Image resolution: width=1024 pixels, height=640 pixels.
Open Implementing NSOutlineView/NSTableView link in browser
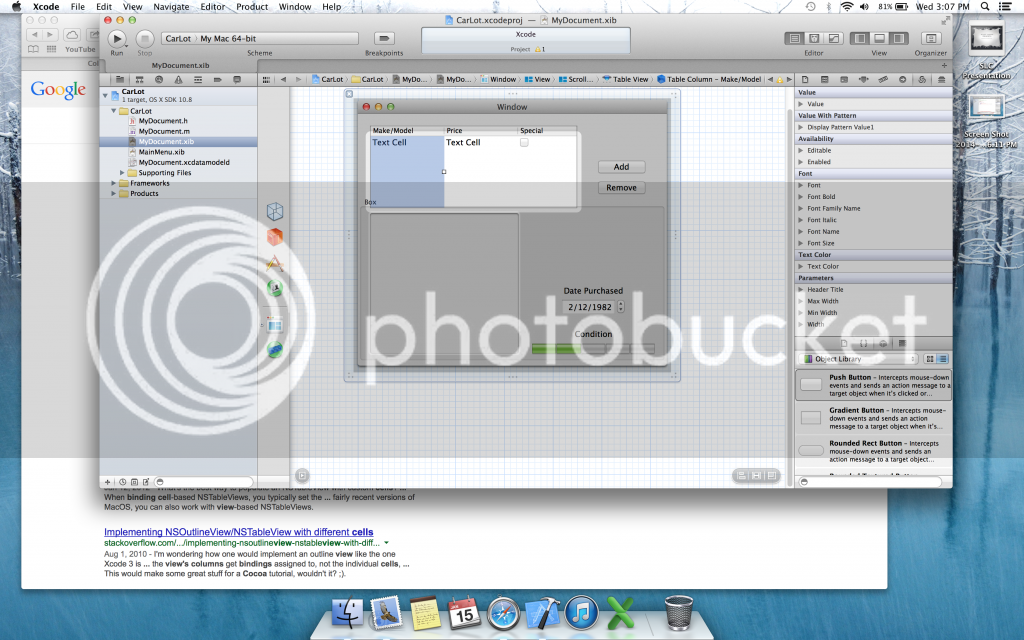tap(238, 532)
